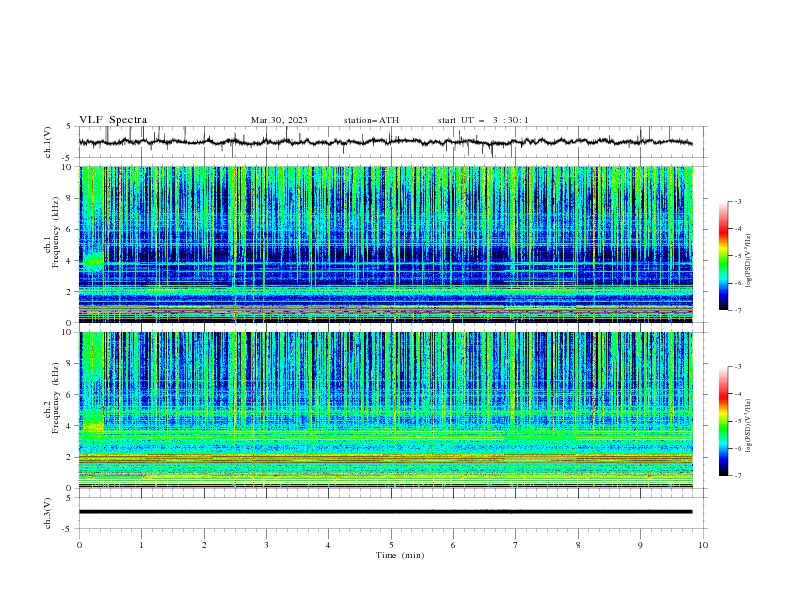Click the '-7' value on ch.2 color bar
The image size is (792, 612).
[x=737, y=475]
